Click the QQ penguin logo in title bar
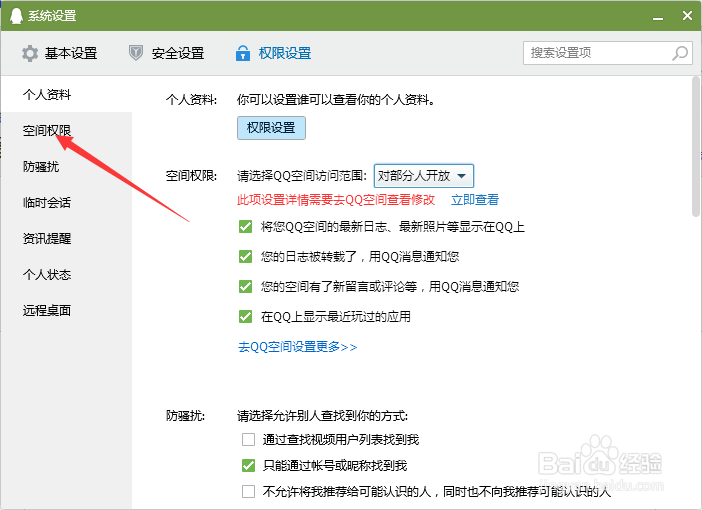Viewport: 702px width, 510px height. tap(16, 16)
